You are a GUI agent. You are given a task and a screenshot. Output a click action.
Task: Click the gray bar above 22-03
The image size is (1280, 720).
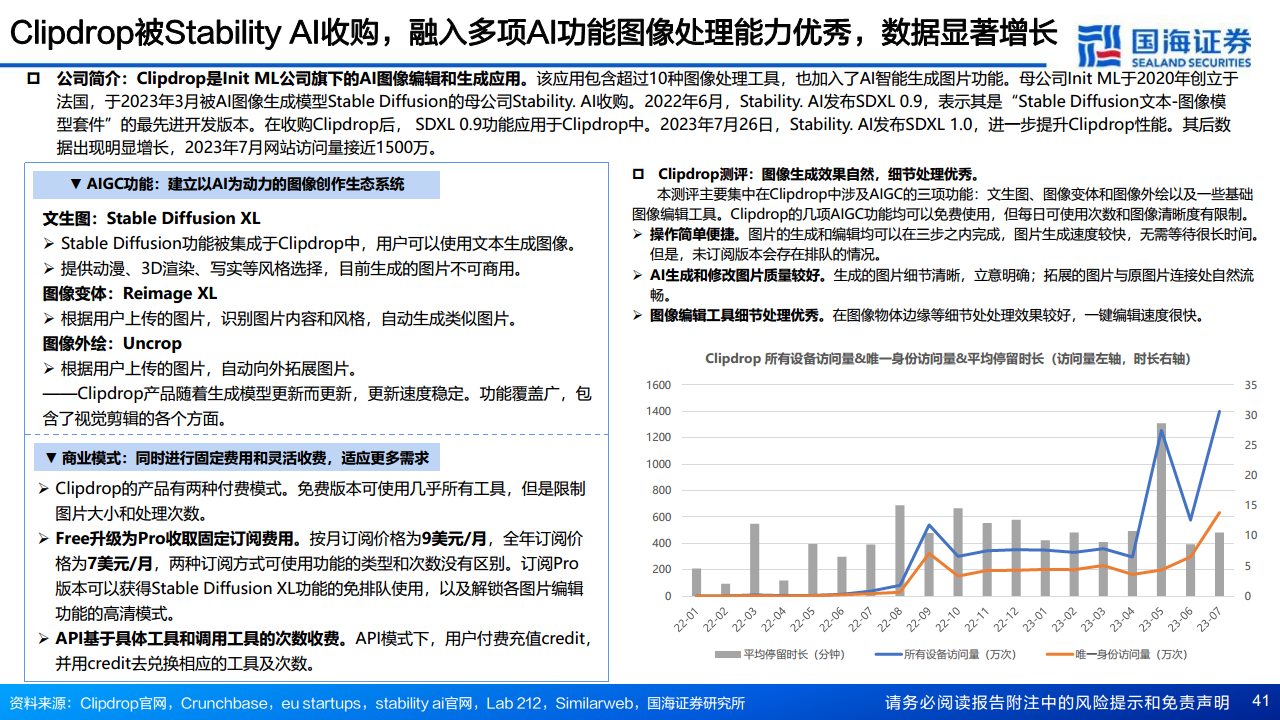point(755,560)
